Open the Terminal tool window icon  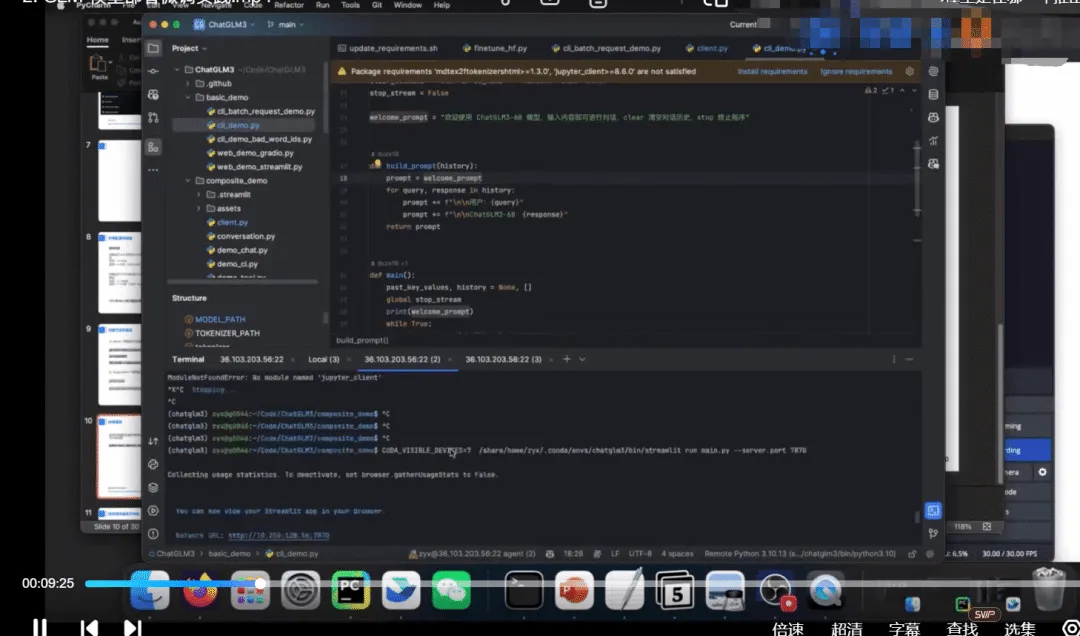click(x=933, y=511)
